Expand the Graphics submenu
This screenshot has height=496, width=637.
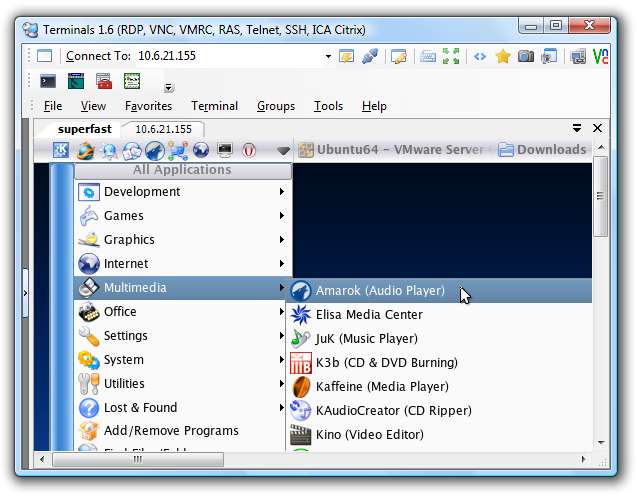[183, 240]
